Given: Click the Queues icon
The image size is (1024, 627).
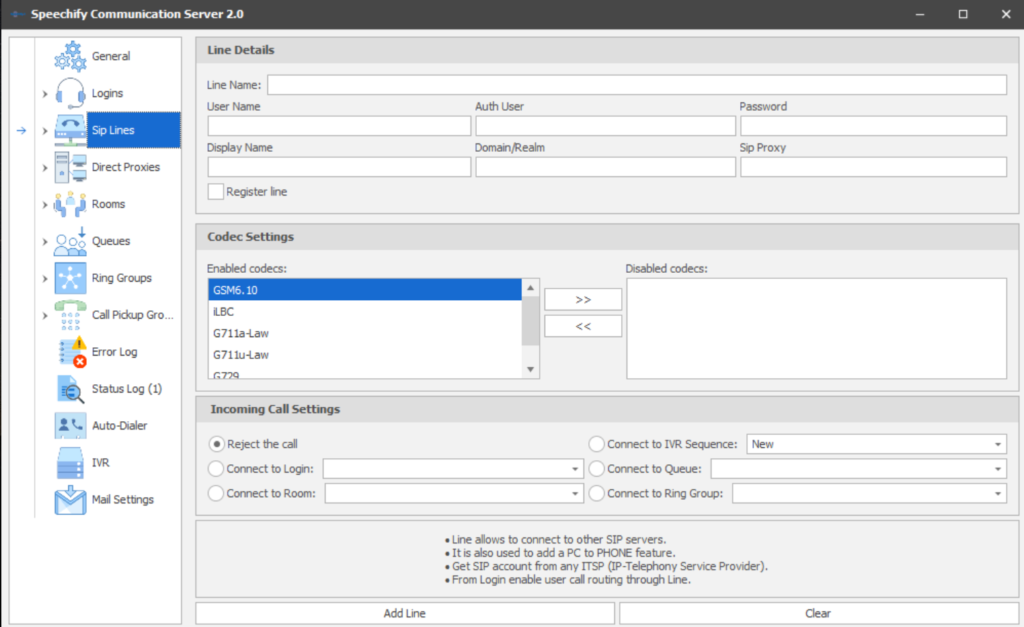Looking at the screenshot, I should point(70,241).
